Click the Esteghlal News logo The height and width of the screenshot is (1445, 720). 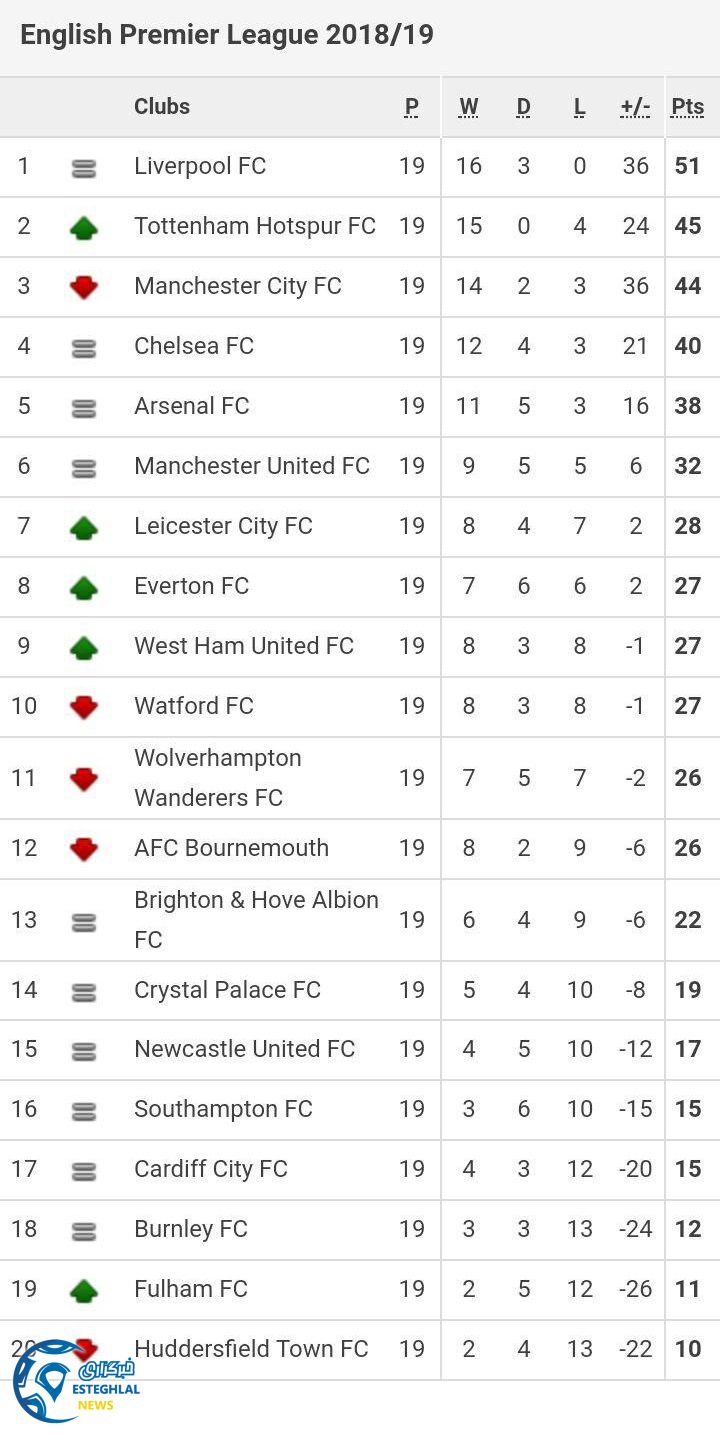[x=75, y=1382]
